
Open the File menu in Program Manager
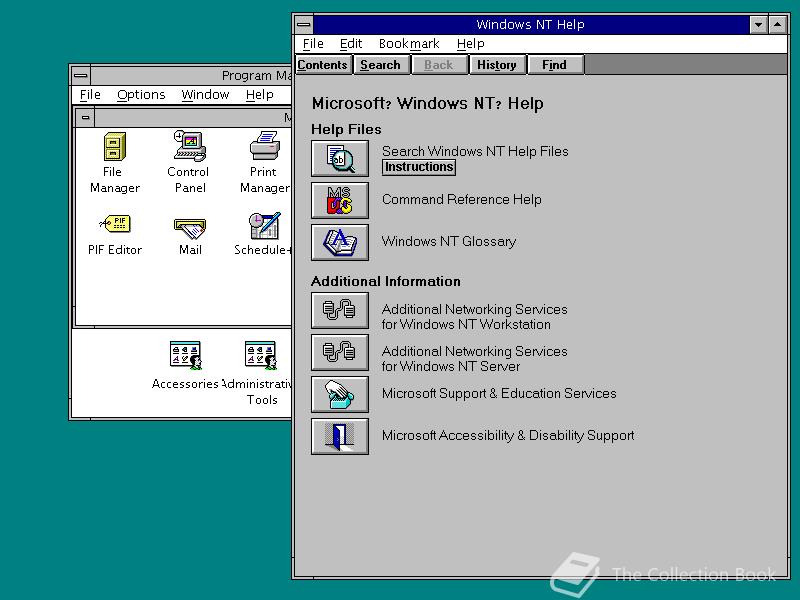[90, 95]
